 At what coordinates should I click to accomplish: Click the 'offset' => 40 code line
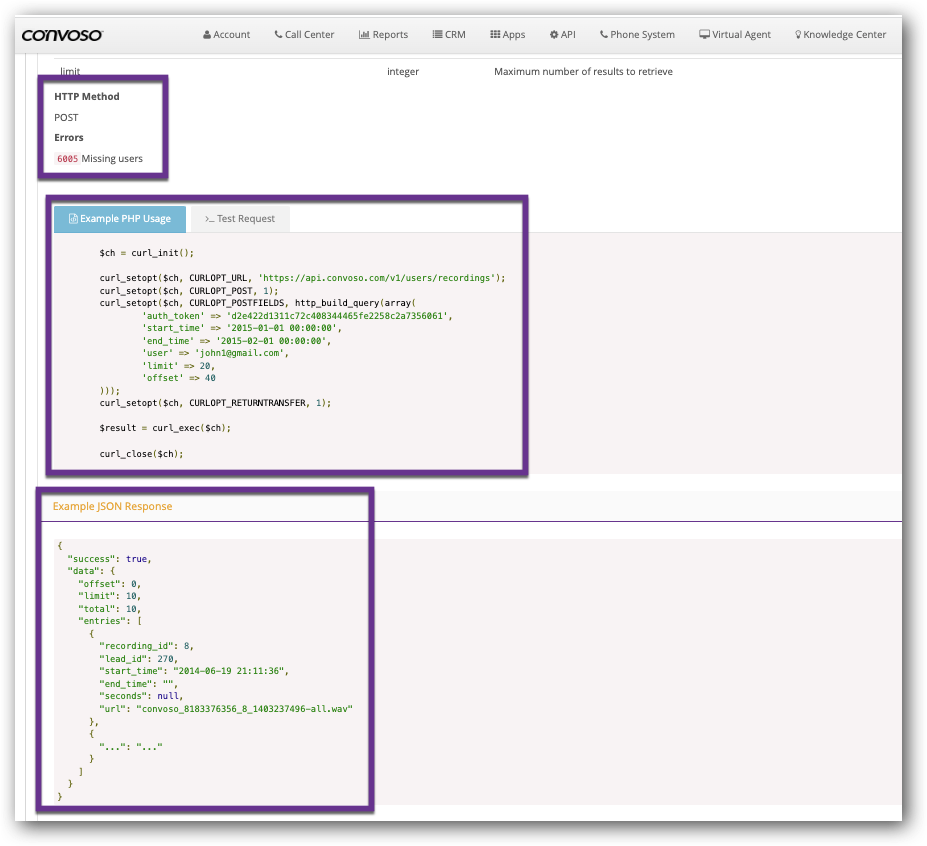tap(179, 378)
